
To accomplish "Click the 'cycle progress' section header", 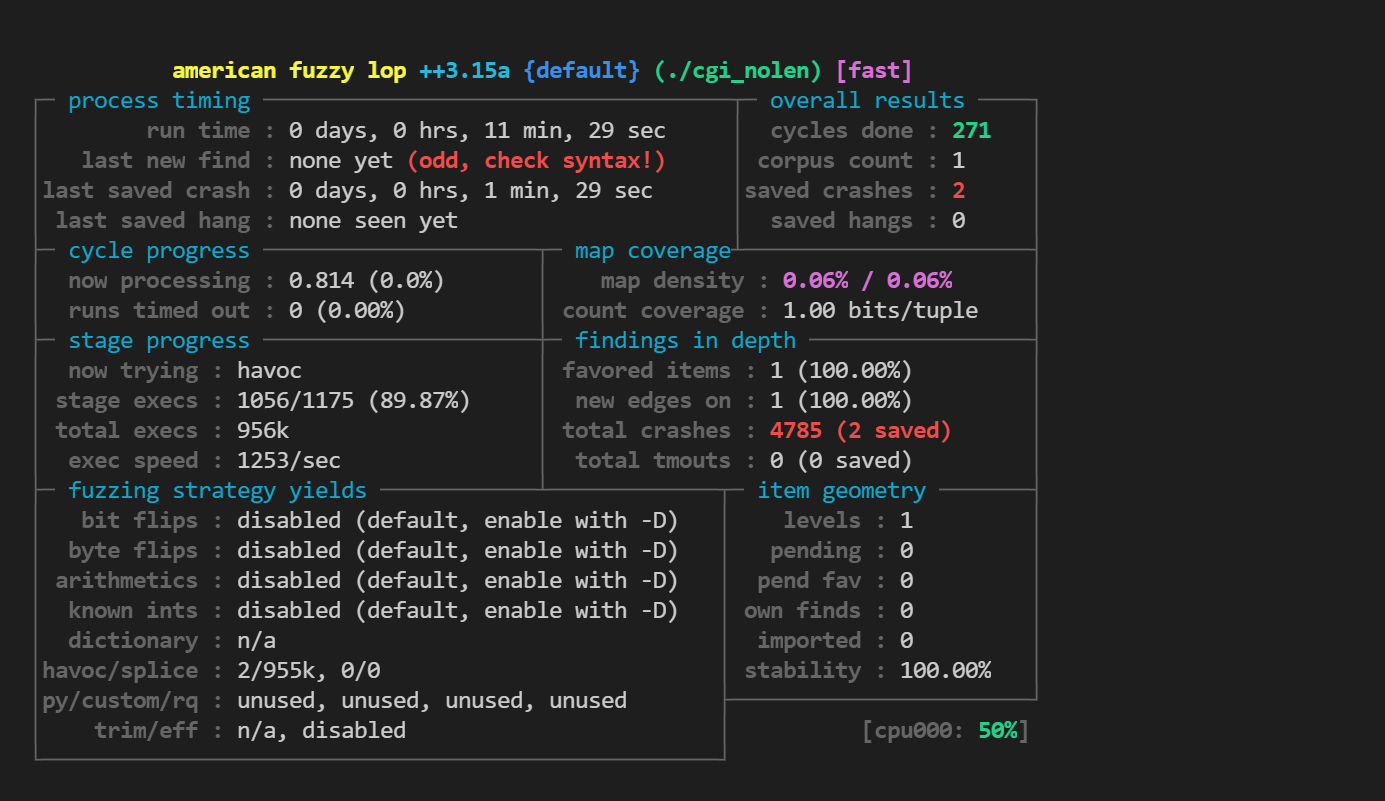I will 159,251.
